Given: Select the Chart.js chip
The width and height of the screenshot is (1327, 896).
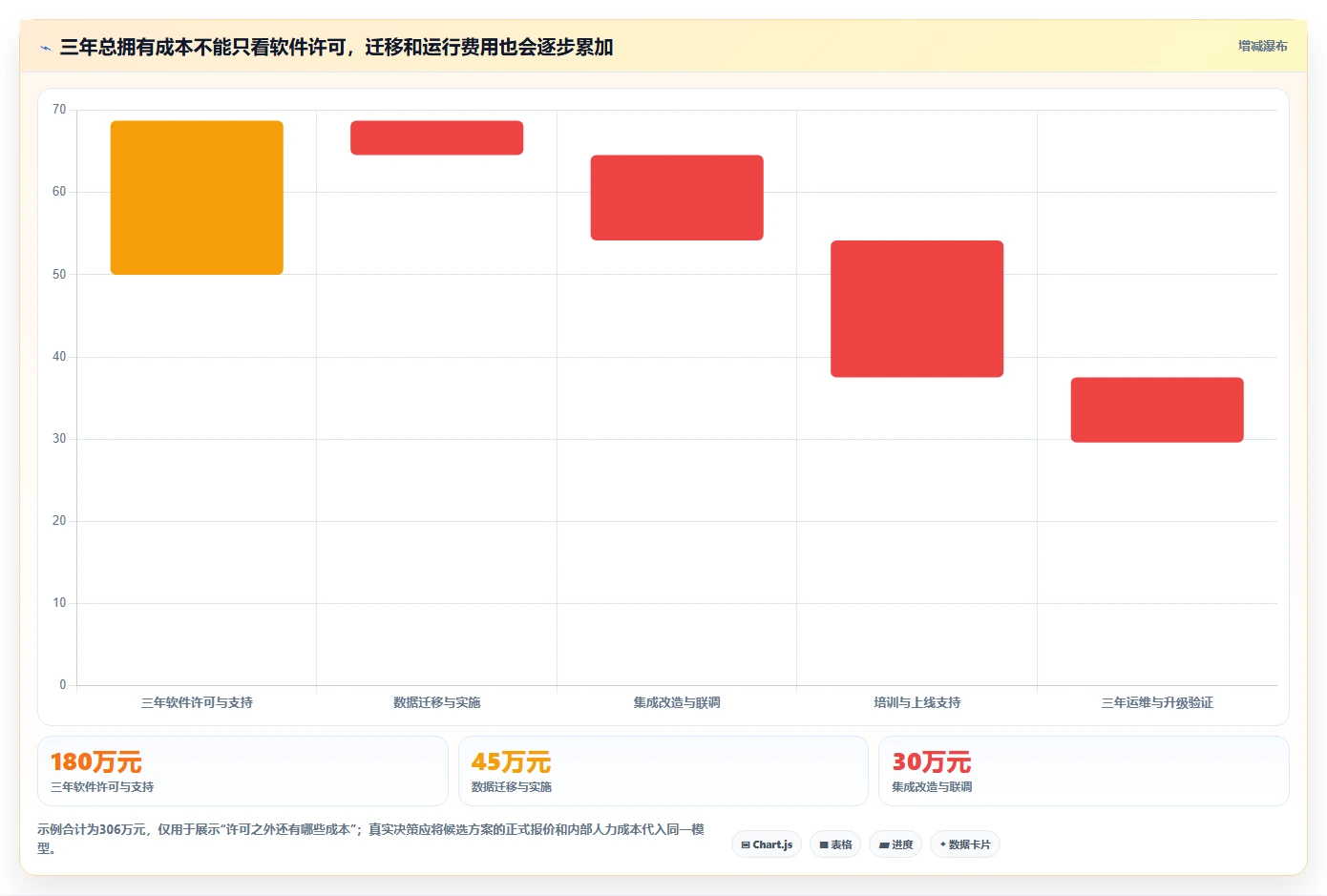Looking at the screenshot, I should (x=767, y=844).
